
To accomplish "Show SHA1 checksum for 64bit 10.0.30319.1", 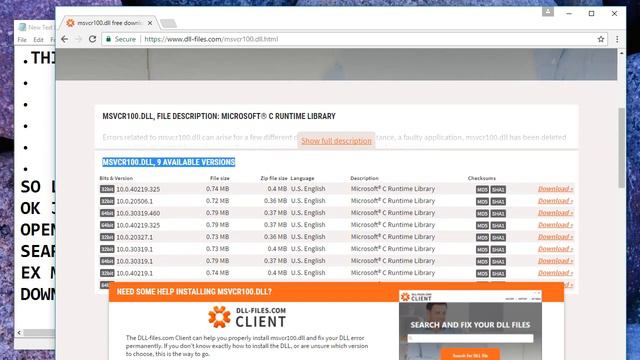I will click(x=498, y=261).
